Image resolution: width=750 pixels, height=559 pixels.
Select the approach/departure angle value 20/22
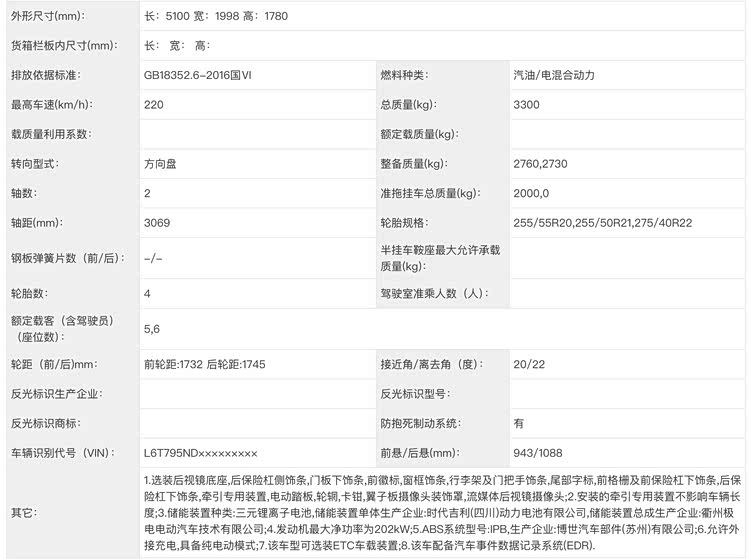528,363
